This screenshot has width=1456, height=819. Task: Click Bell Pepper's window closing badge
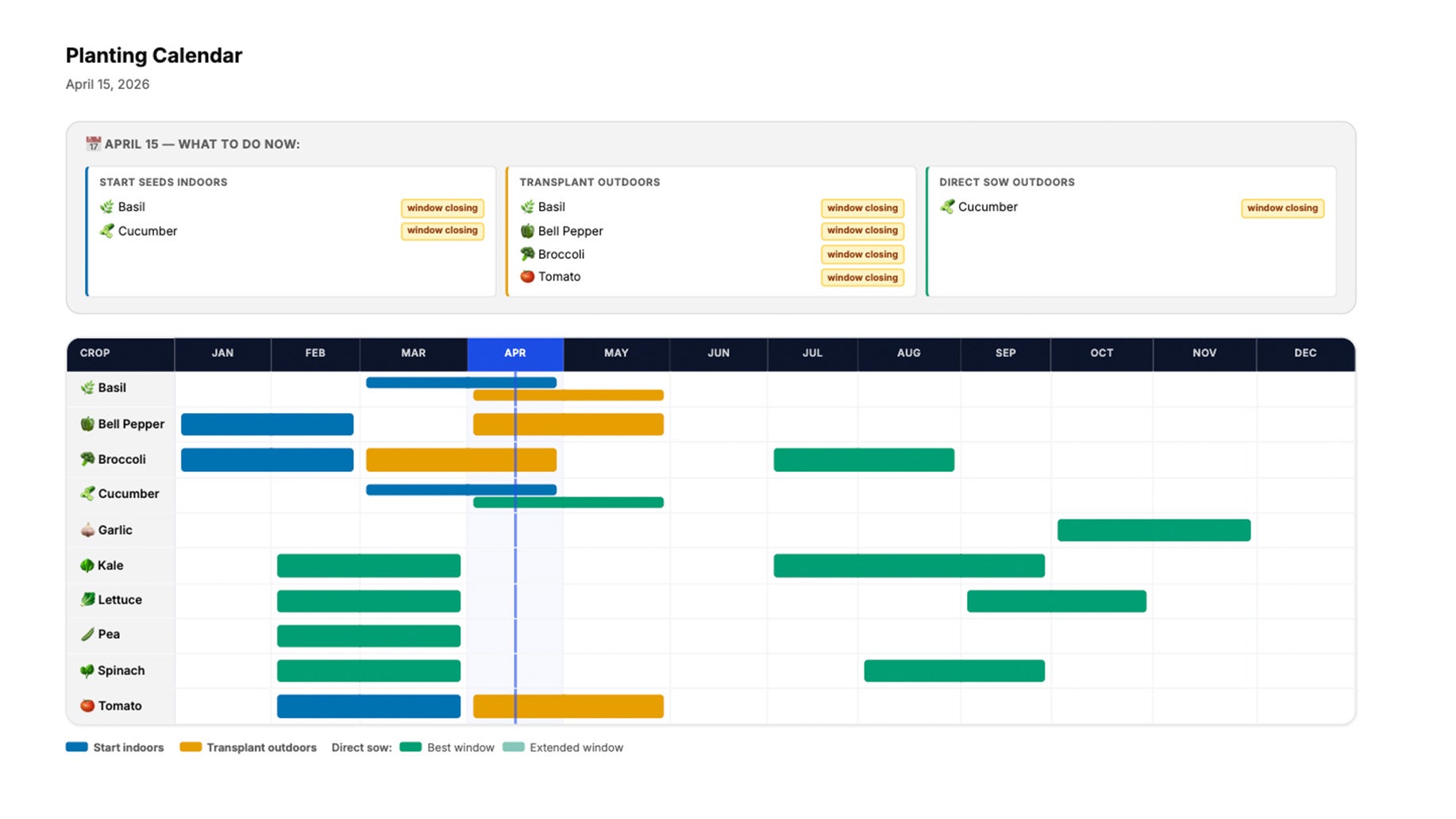[x=862, y=230]
